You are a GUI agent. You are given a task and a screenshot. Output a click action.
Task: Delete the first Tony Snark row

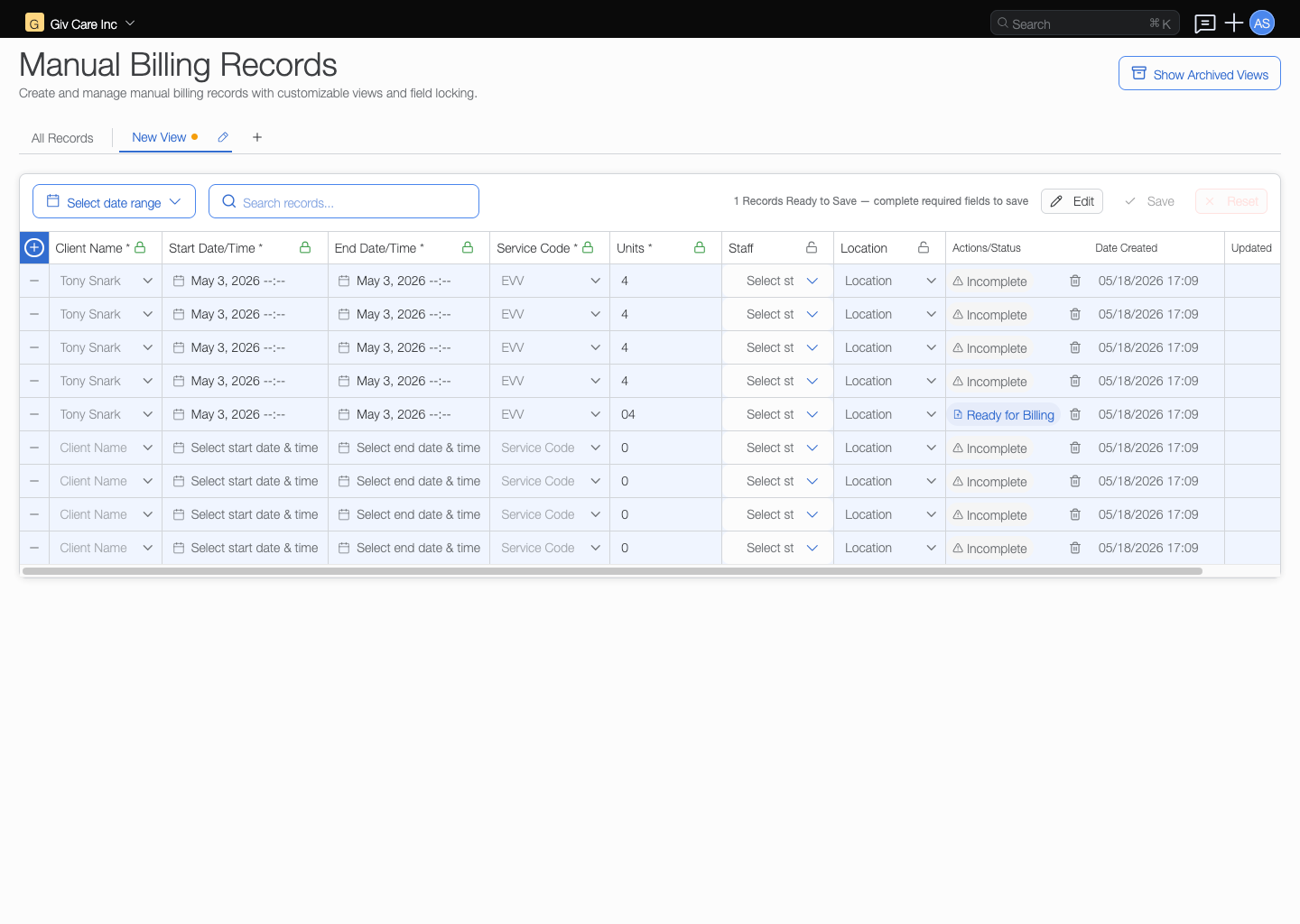point(1075,281)
